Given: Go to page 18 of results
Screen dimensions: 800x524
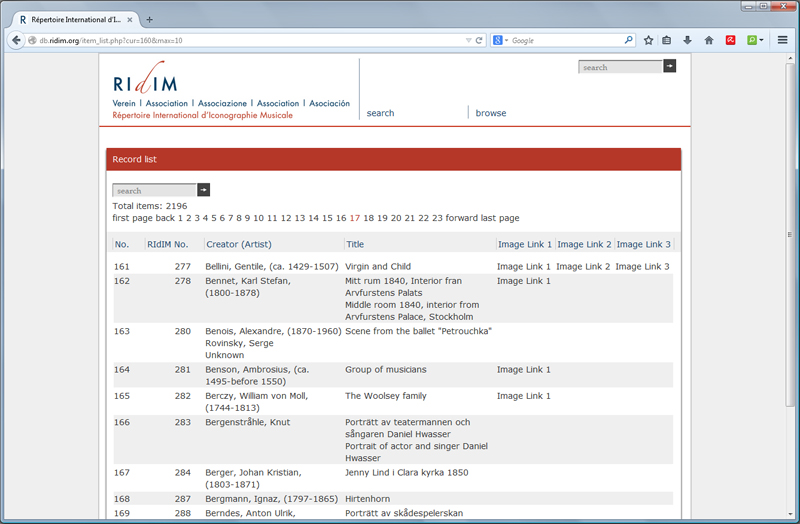Looking at the screenshot, I should [x=369, y=218].
